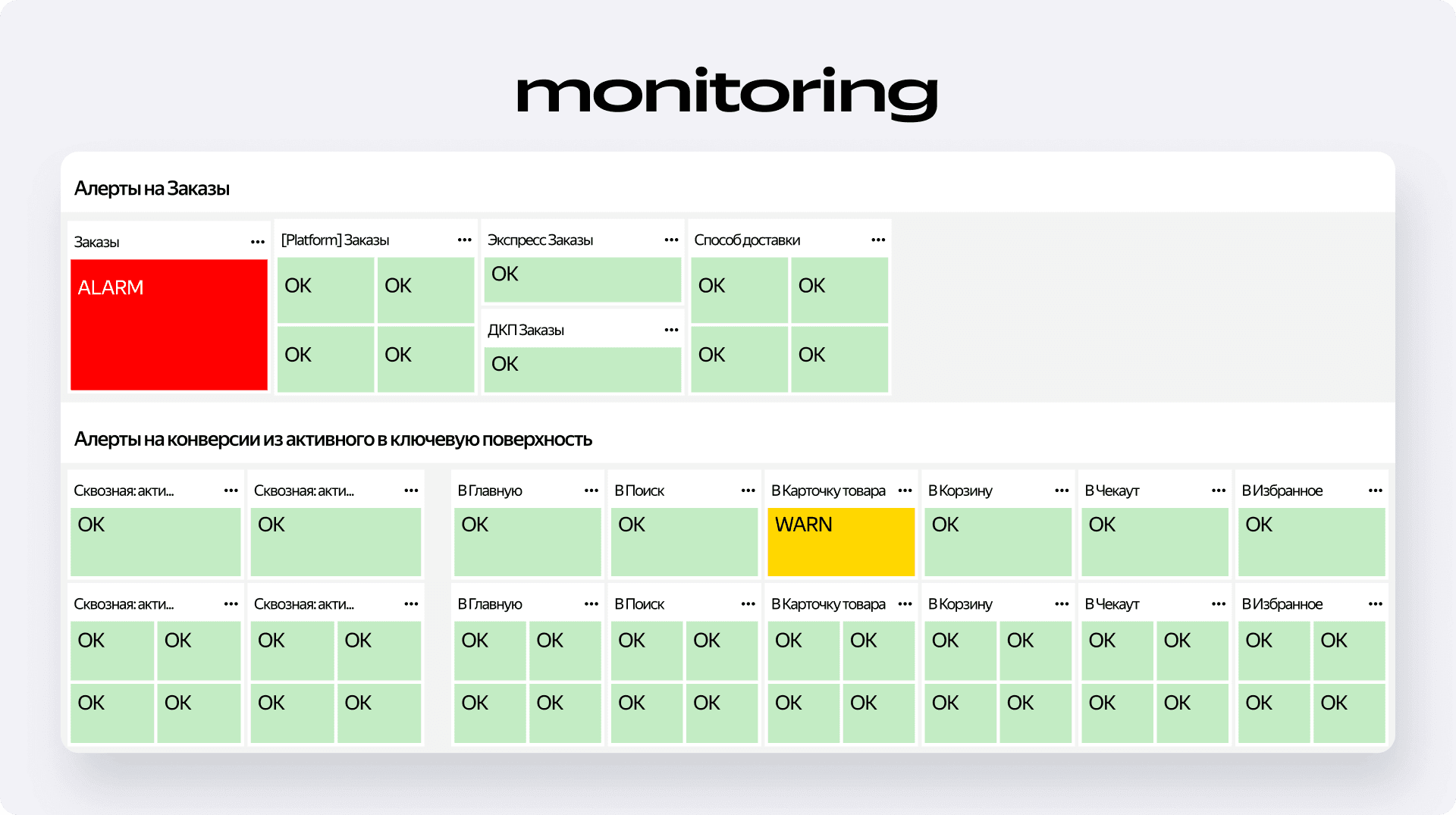Click the Алерты на Заказы section header

[x=152, y=189]
